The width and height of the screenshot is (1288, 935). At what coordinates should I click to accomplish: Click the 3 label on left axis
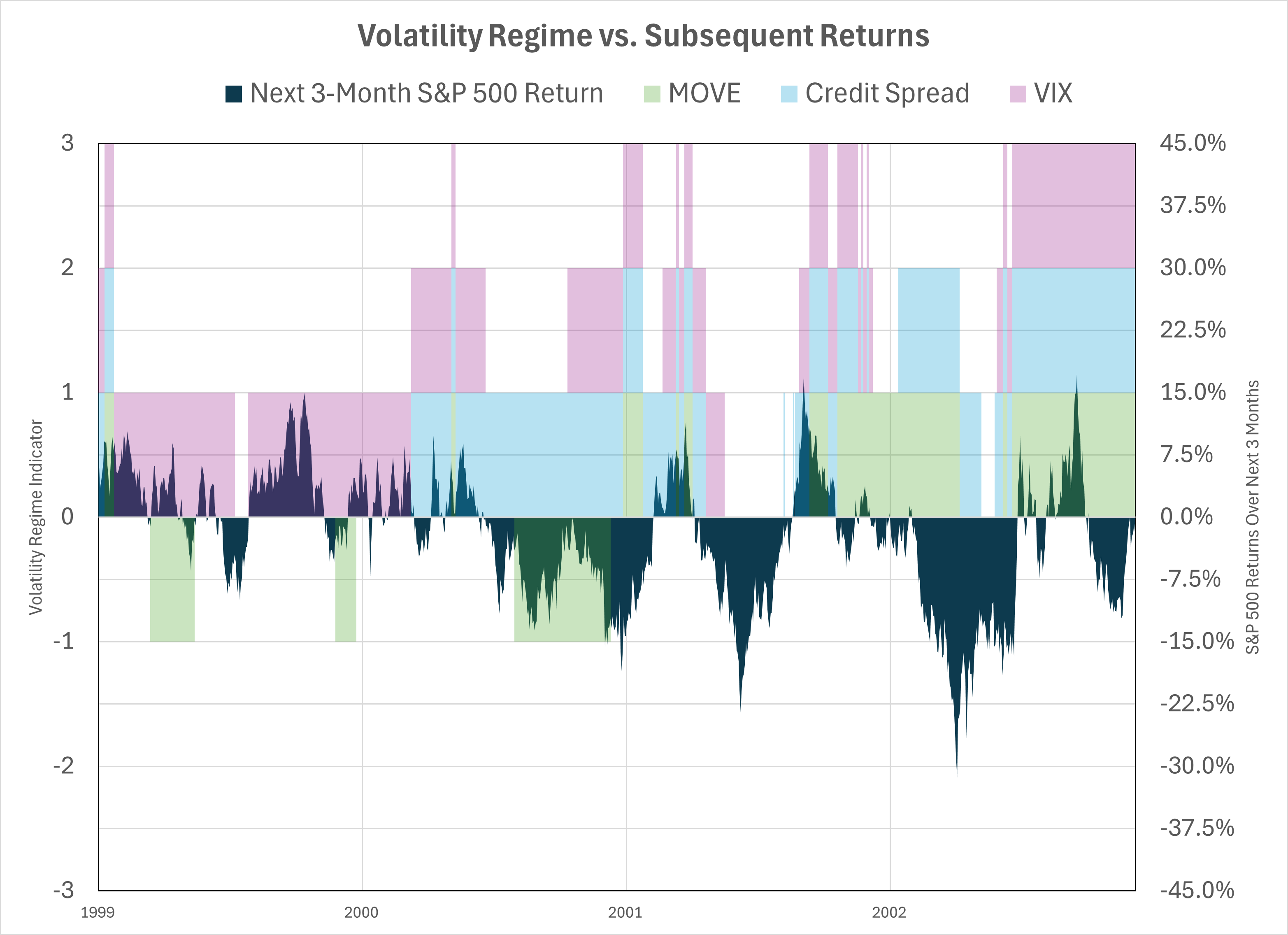pyautogui.click(x=67, y=142)
